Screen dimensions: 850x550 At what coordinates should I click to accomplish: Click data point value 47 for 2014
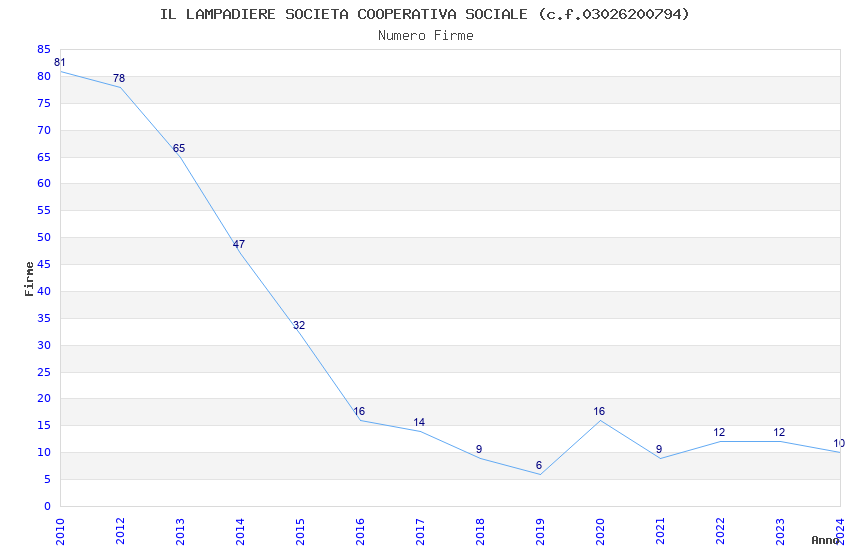click(239, 244)
